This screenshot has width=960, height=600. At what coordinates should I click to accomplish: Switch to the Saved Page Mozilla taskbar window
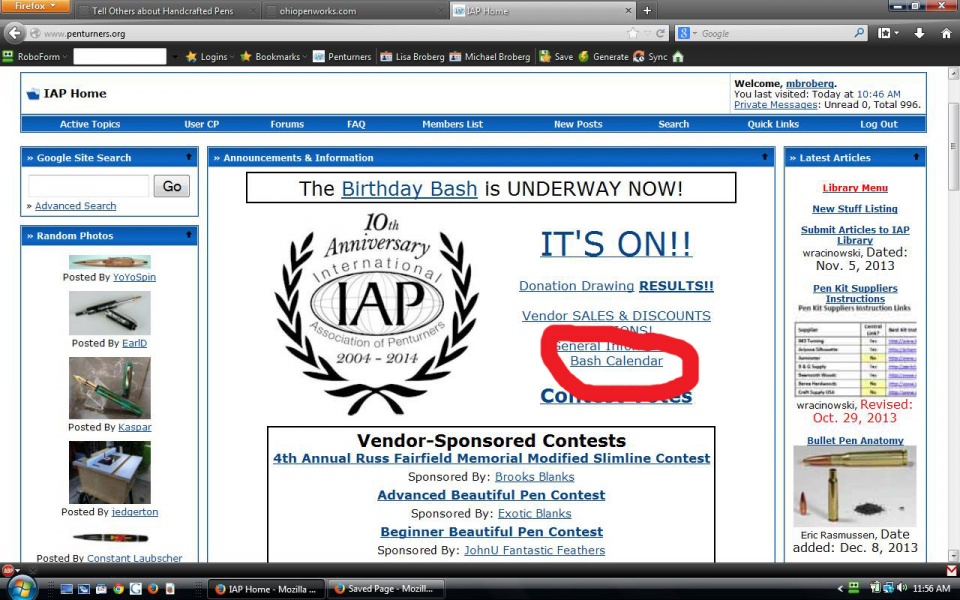pyautogui.click(x=386, y=589)
